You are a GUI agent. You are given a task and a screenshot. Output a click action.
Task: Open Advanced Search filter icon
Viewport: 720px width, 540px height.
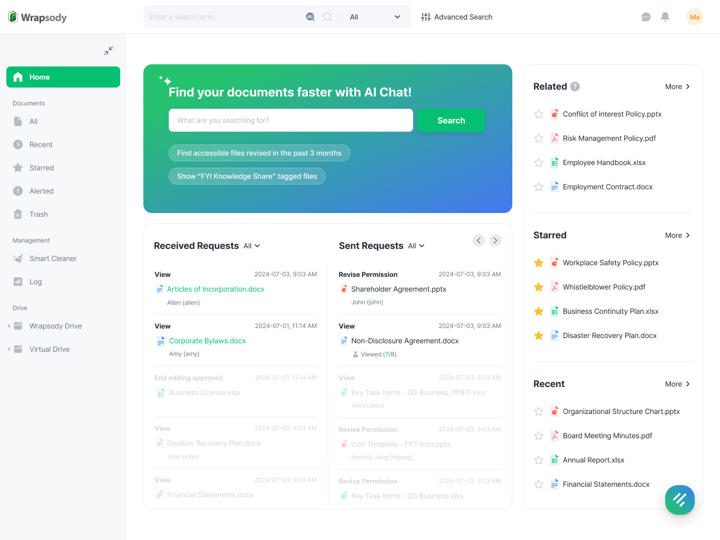tap(426, 17)
